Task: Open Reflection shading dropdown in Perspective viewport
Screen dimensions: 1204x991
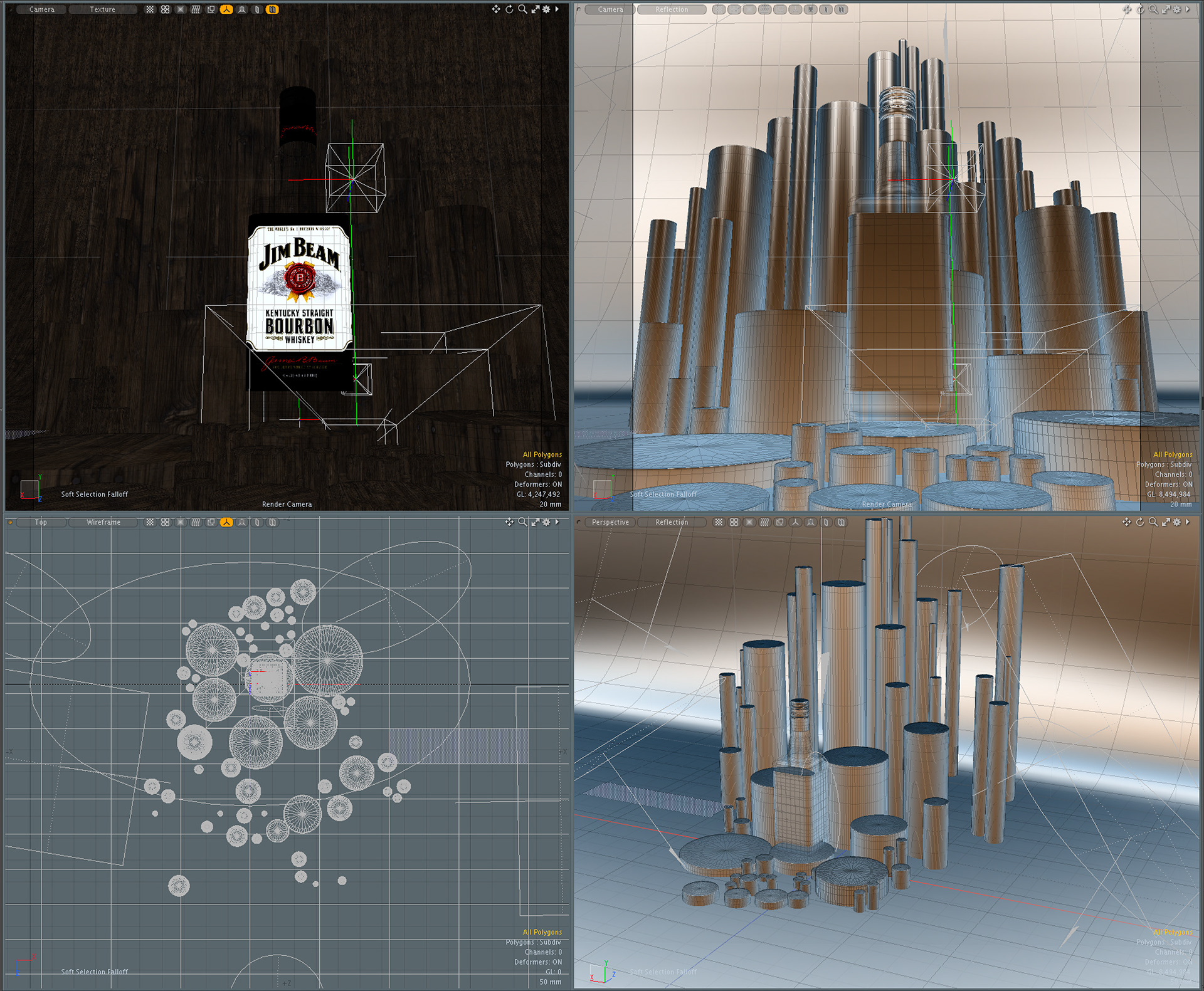Action: tap(672, 522)
